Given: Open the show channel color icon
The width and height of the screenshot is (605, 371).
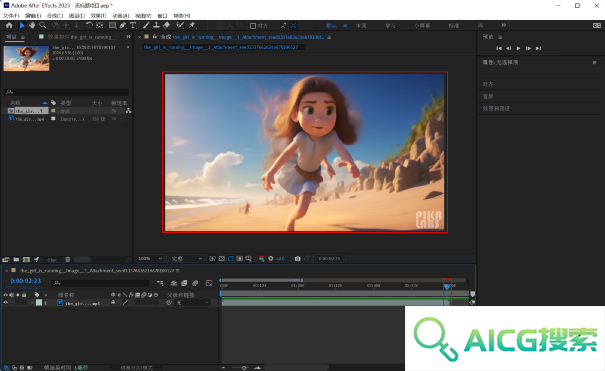Looking at the screenshot, I should [262, 258].
